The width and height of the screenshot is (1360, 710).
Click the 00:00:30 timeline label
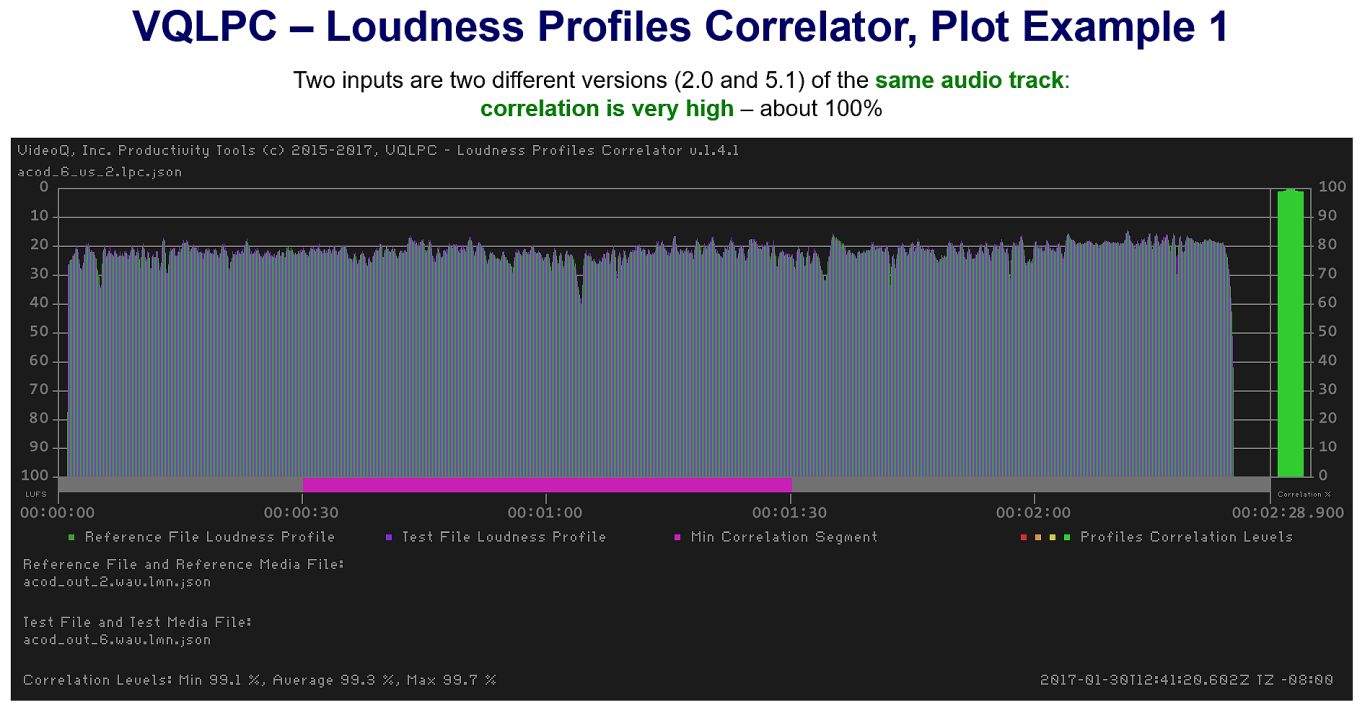302,512
